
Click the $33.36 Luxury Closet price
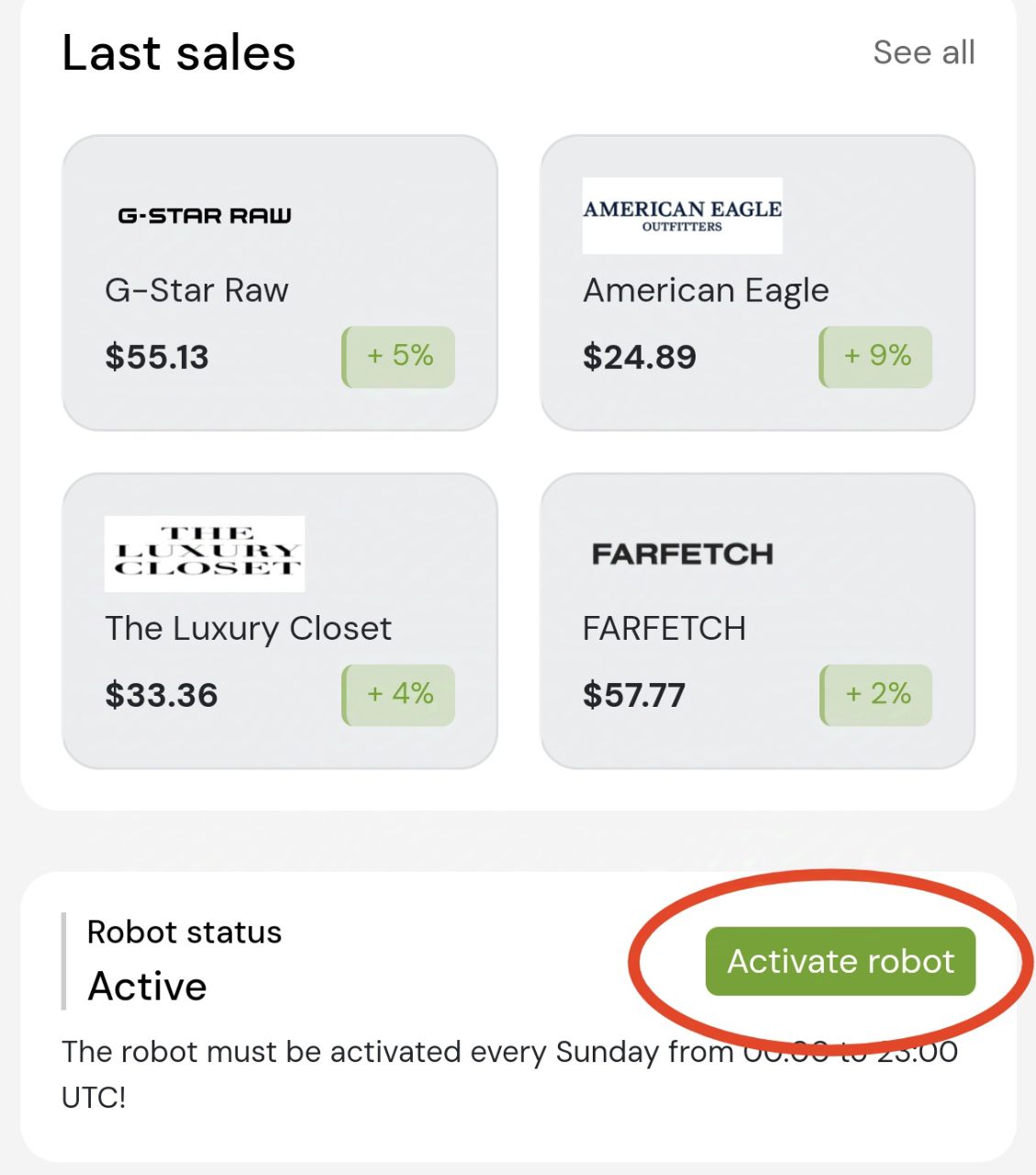[162, 695]
